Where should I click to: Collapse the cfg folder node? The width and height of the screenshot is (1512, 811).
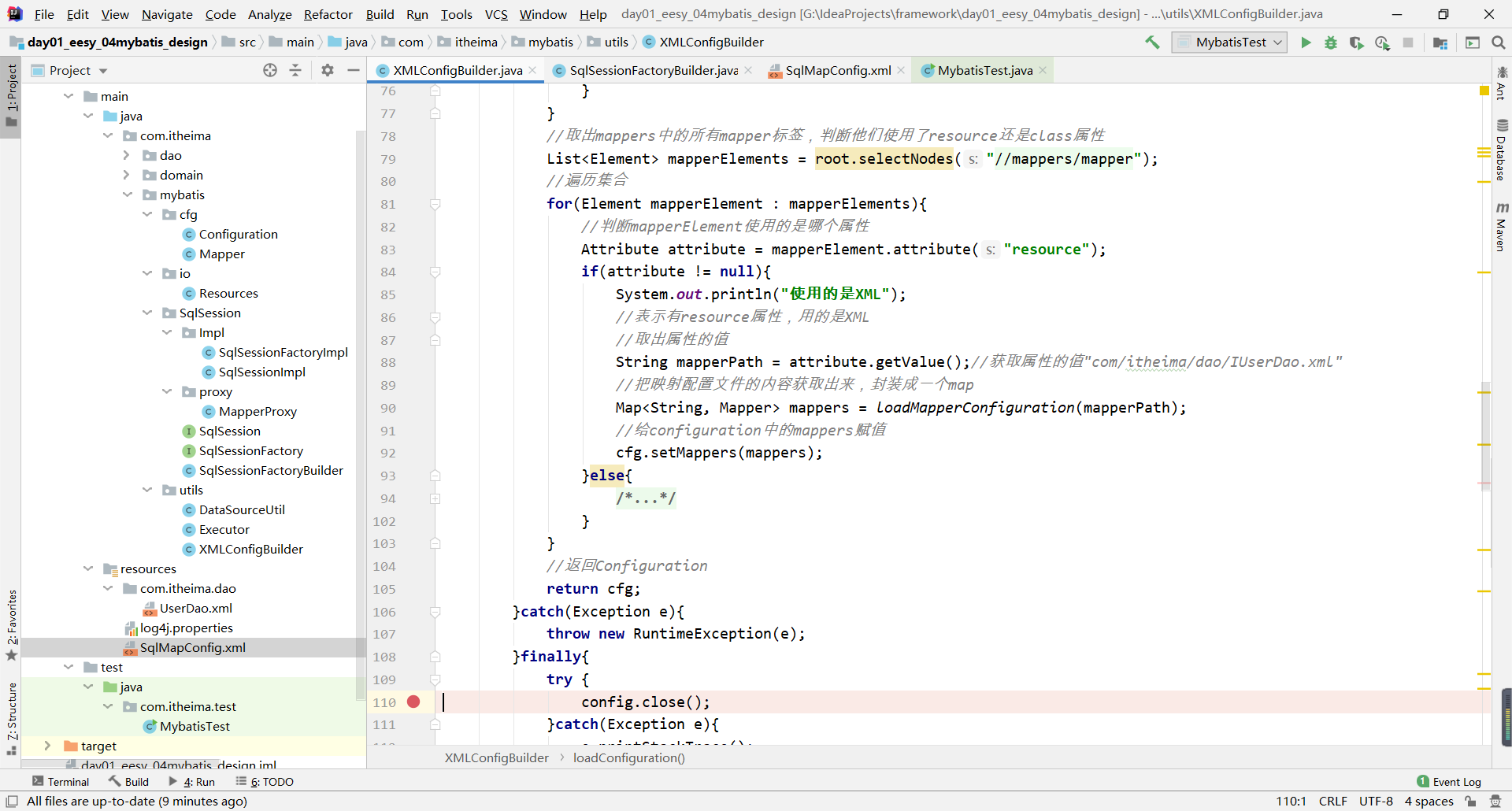tap(147, 214)
